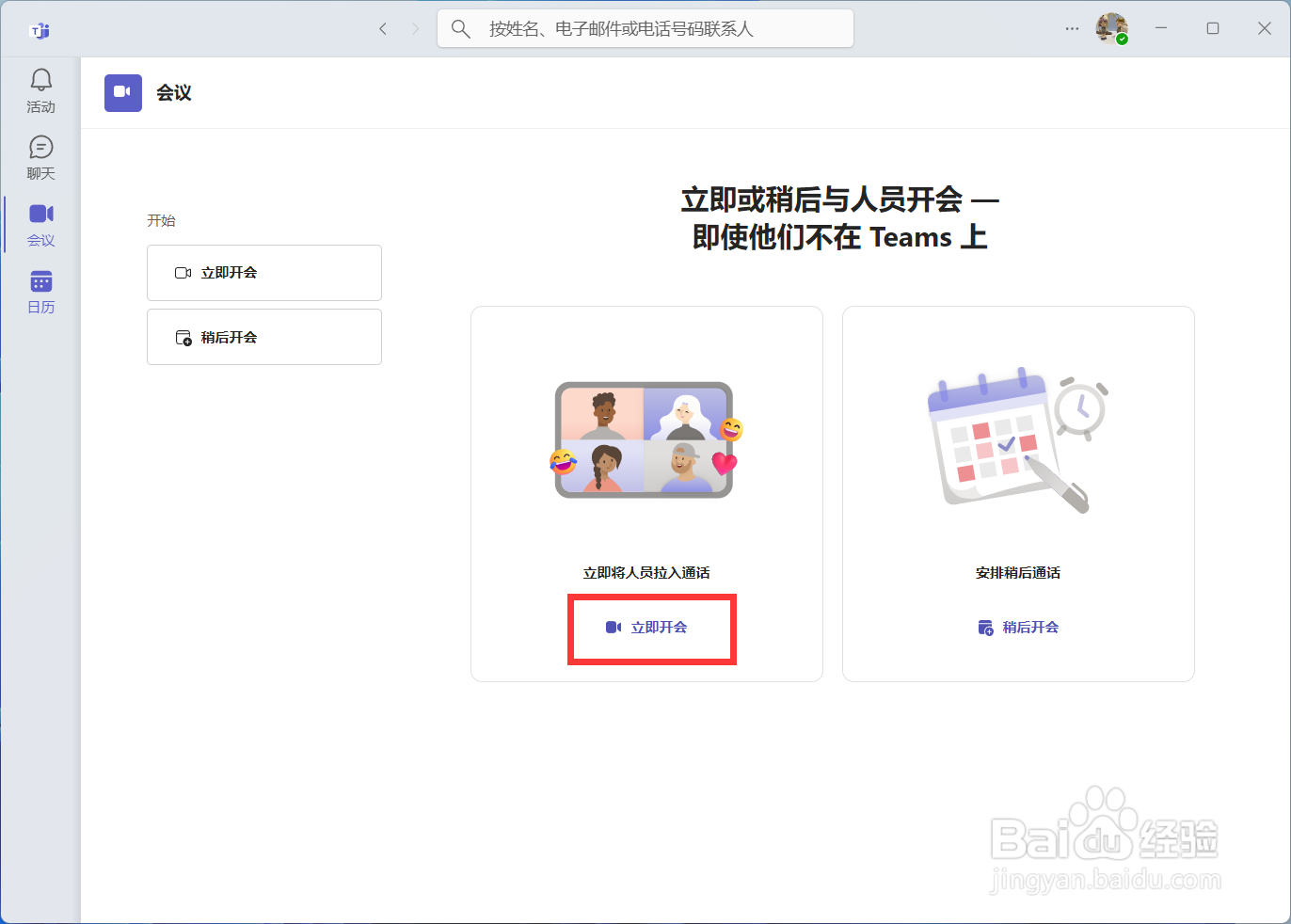Screen dimensions: 1291x924
Task: Open the 设置和更多 ... menu
Action: pyautogui.click(x=1072, y=28)
